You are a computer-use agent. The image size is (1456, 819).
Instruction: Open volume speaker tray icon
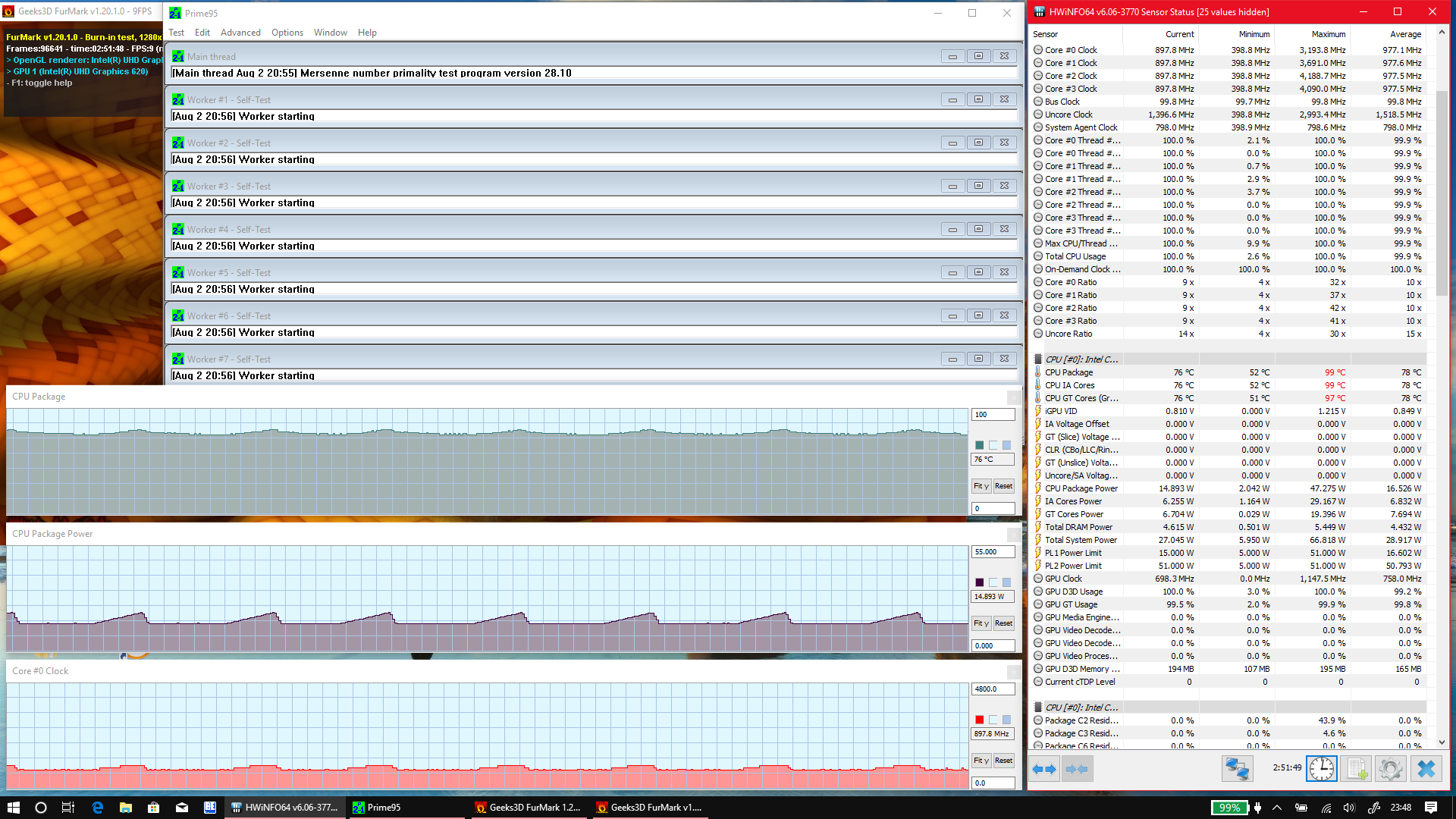coord(1349,808)
